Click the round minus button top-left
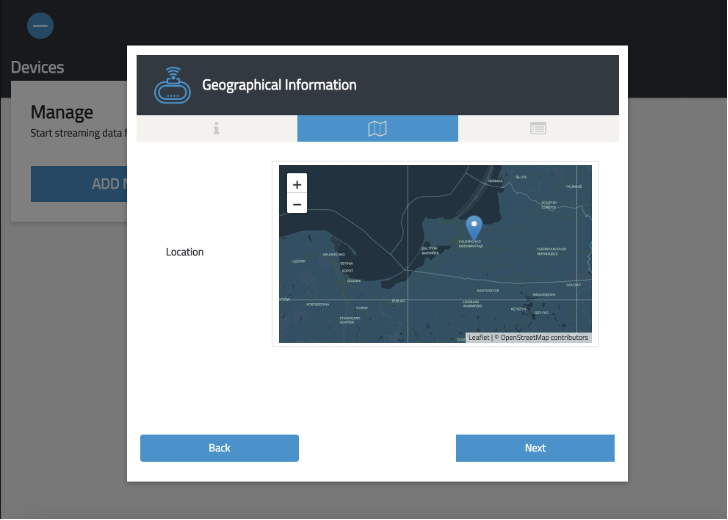Screen dimensions: 728x520 click(x=40, y=26)
